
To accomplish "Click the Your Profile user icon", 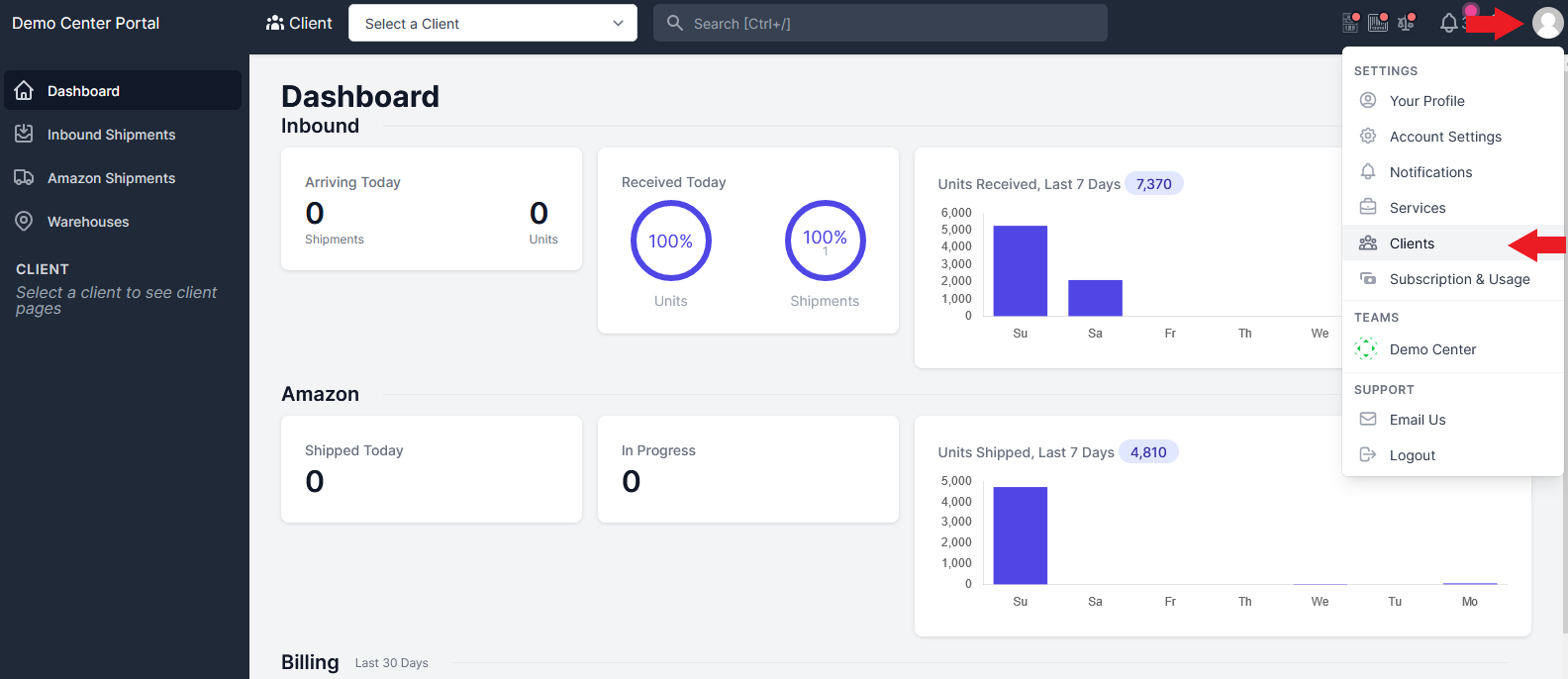I will [x=1368, y=100].
